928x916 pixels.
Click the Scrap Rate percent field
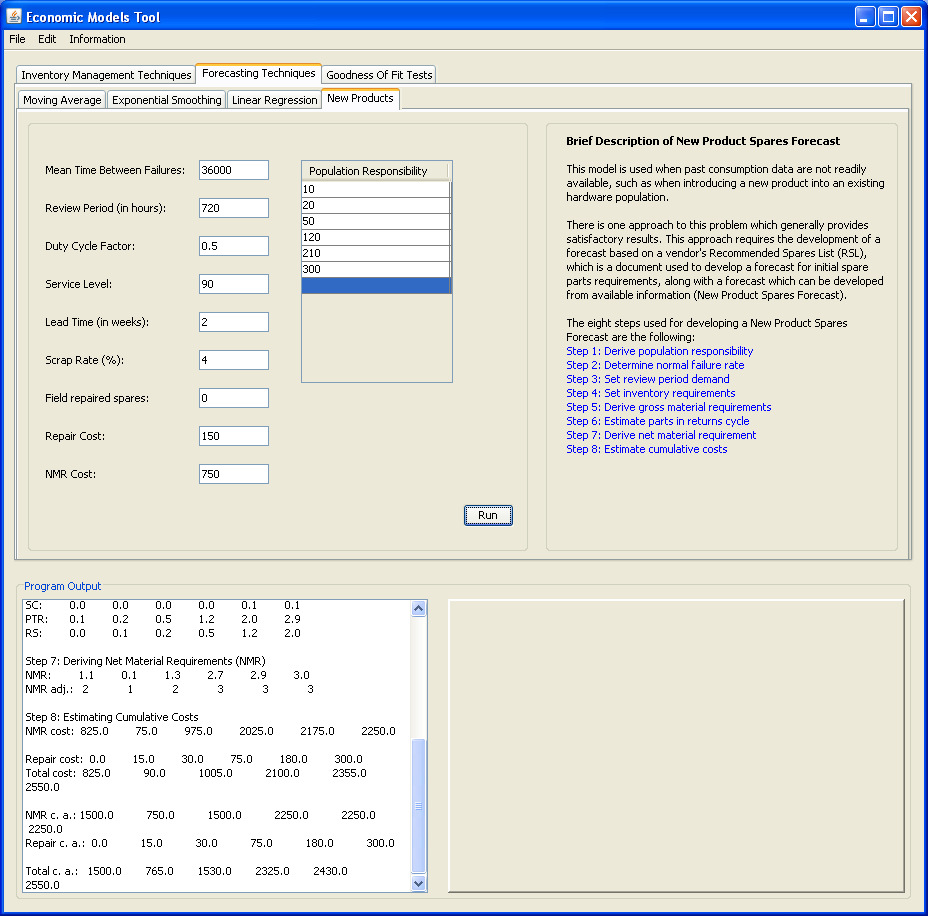(234, 360)
